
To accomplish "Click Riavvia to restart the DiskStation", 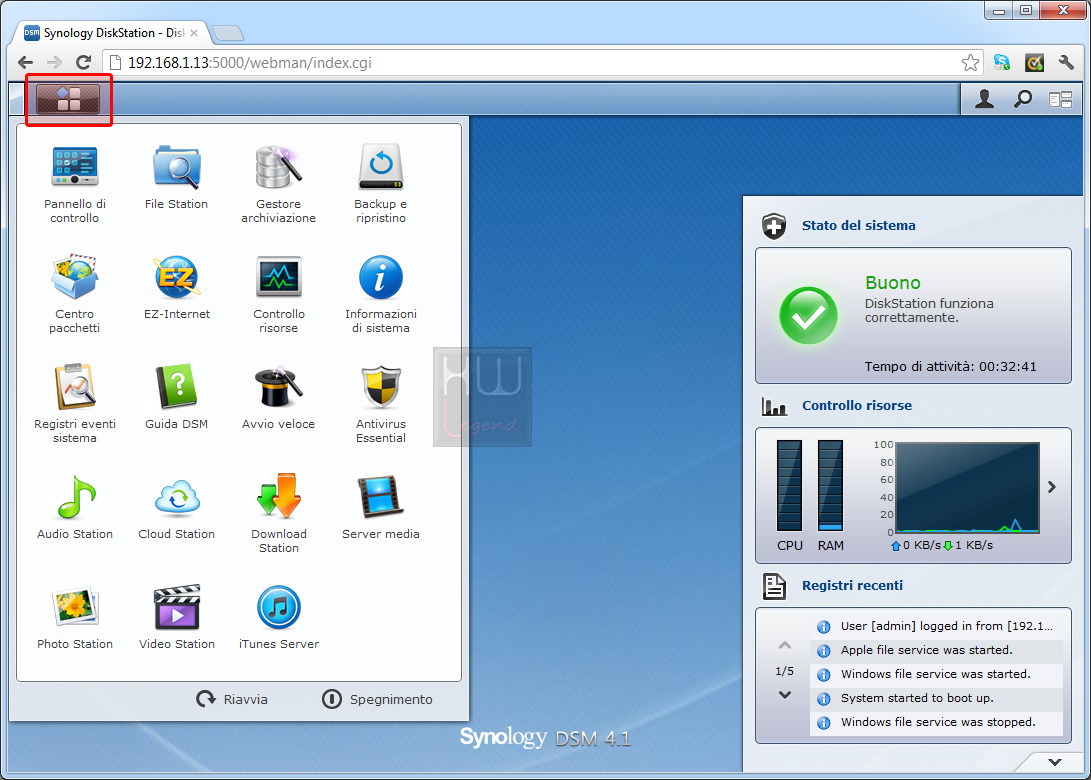I will pyautogui.click(x=232, y=699).
